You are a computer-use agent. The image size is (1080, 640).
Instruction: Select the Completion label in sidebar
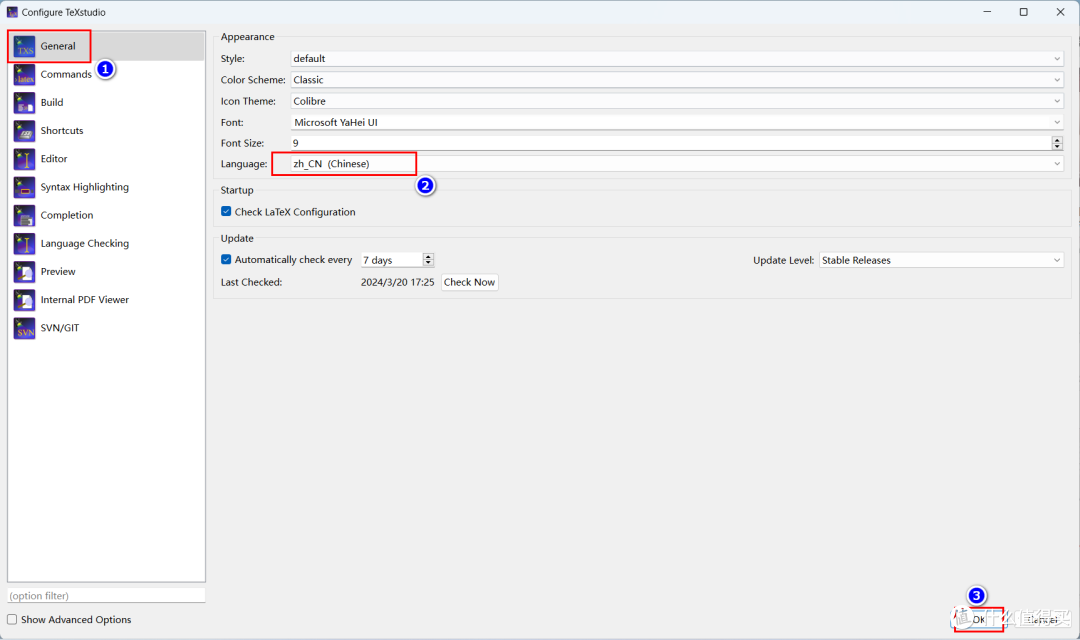67,216
